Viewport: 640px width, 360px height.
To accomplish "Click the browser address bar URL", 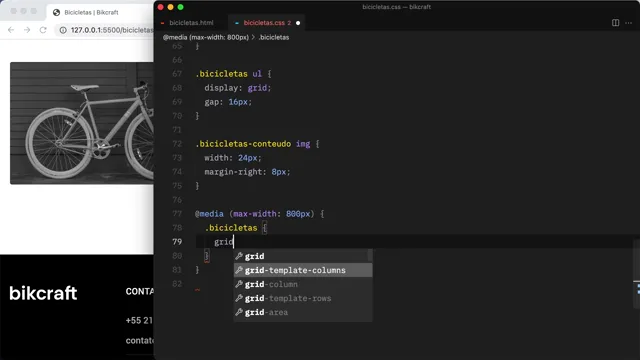I will [111, 30].
